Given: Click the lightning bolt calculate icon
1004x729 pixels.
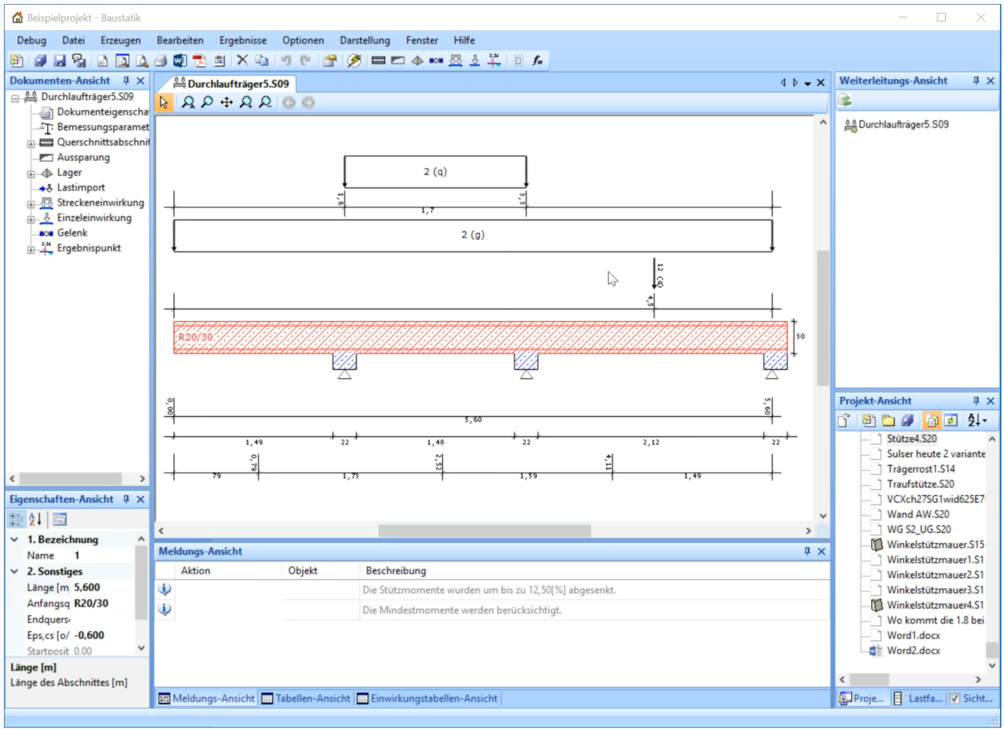Looking at the screenshot, I should click(354, 61).
